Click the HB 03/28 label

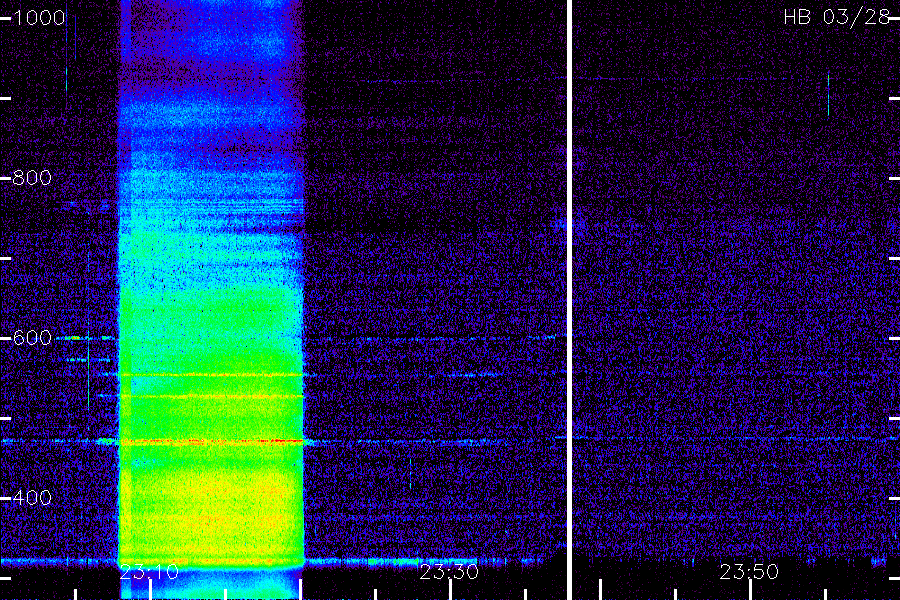(x=837, y=17)
